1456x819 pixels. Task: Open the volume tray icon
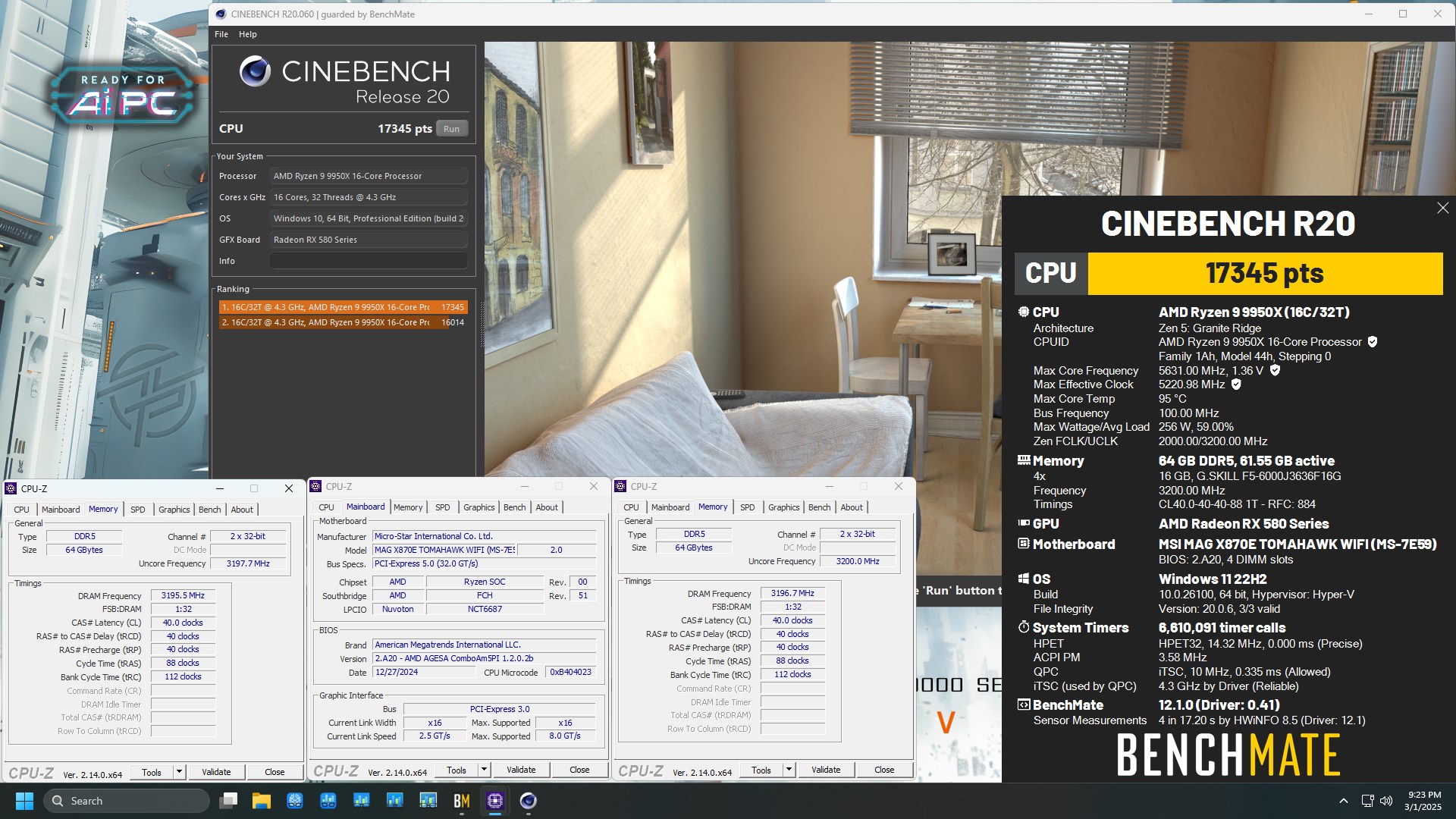point(1386,801)
